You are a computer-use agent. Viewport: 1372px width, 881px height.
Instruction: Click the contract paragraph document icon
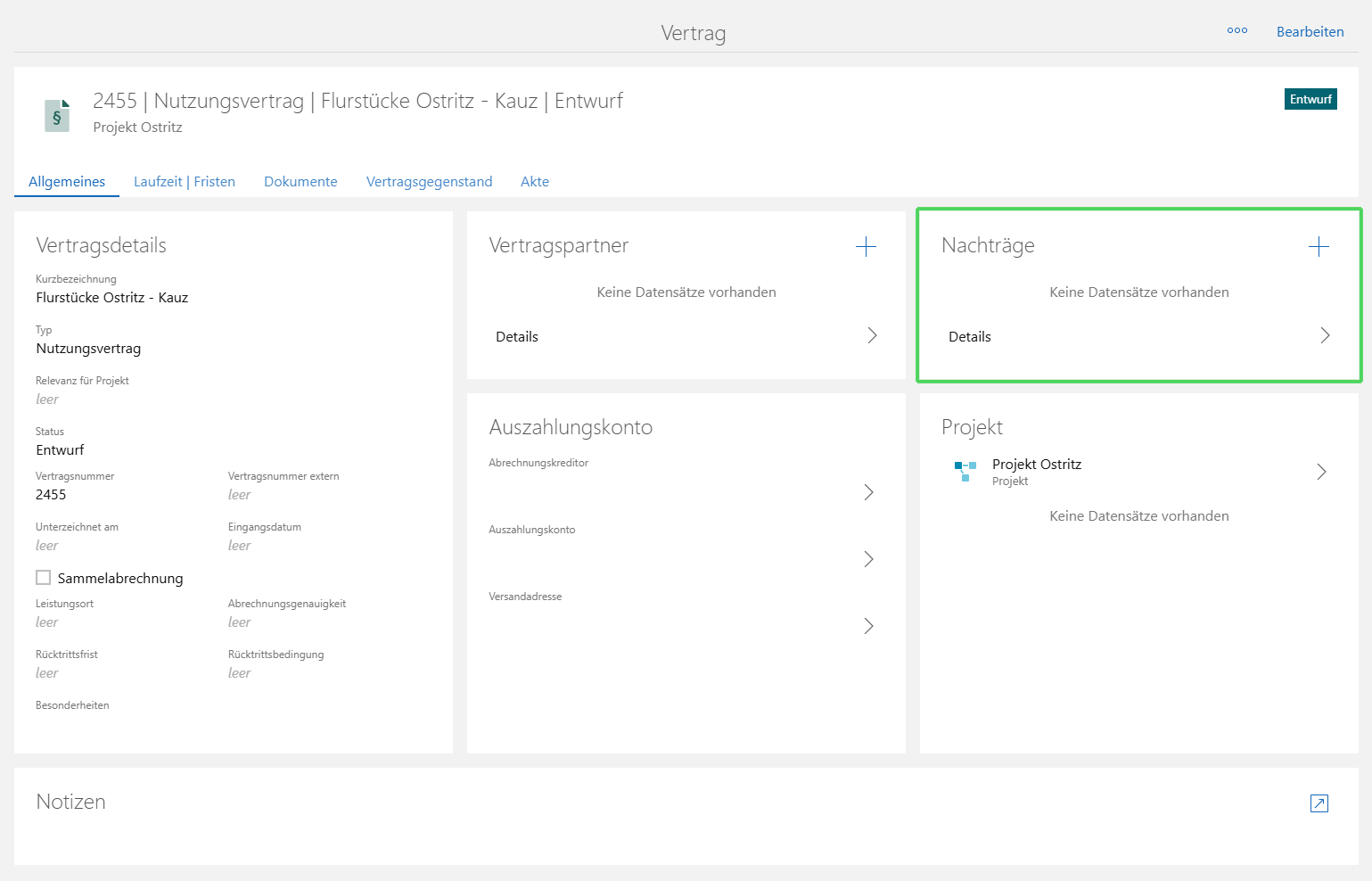(57, 116)
